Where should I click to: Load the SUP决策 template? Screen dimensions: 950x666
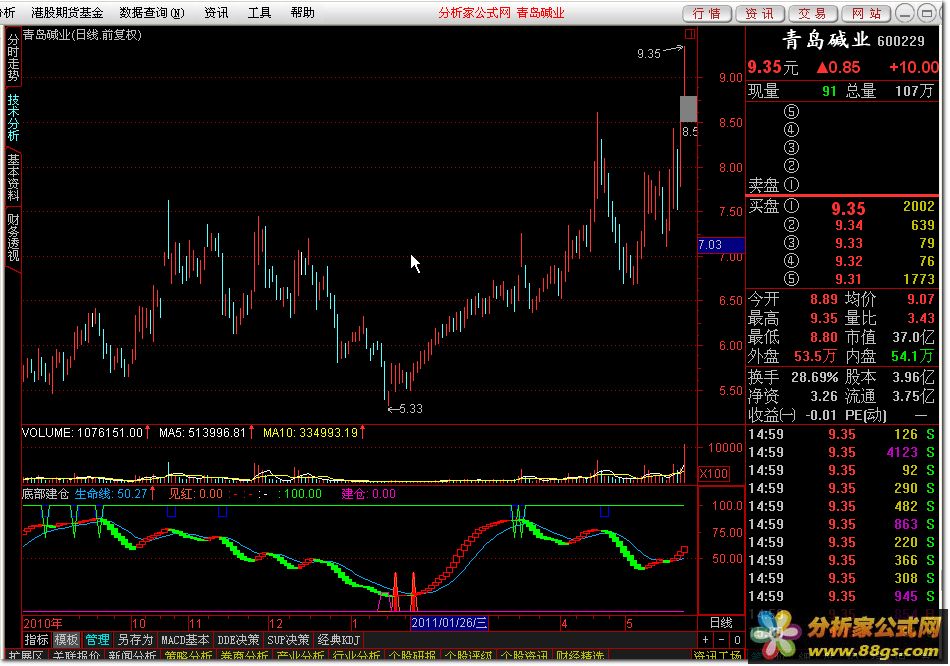point(288,639)
